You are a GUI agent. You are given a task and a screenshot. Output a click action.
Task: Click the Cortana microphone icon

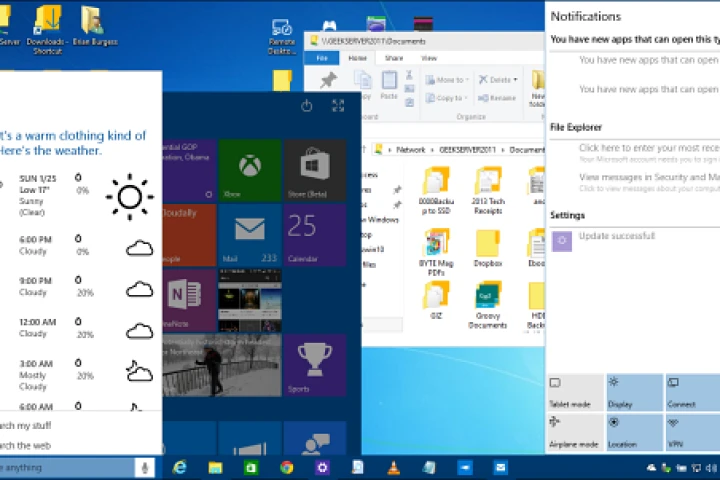tap(145, 468)
